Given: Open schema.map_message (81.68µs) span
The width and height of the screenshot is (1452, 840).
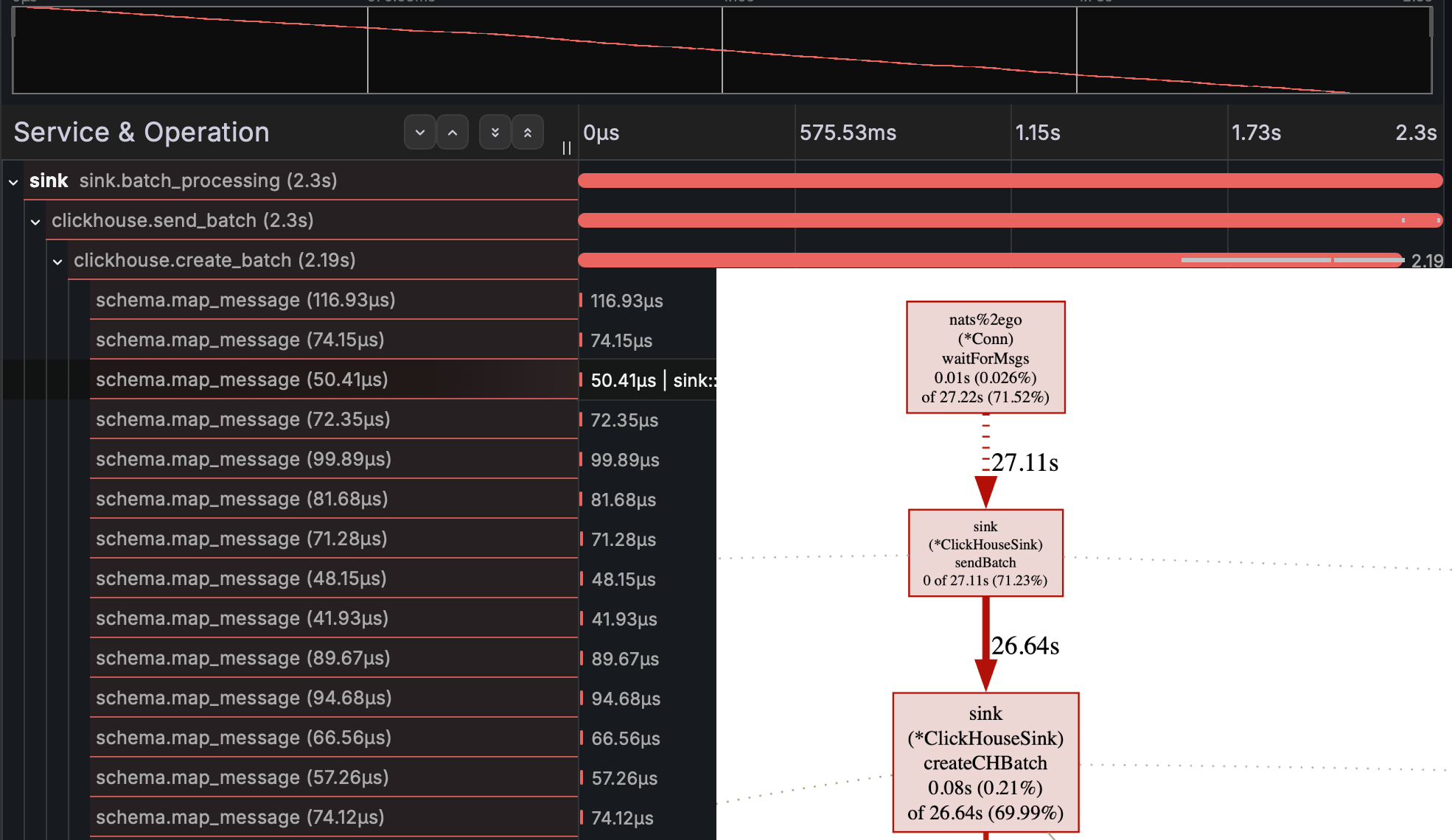Looking at the screenshot, I should tap(334, 499).
